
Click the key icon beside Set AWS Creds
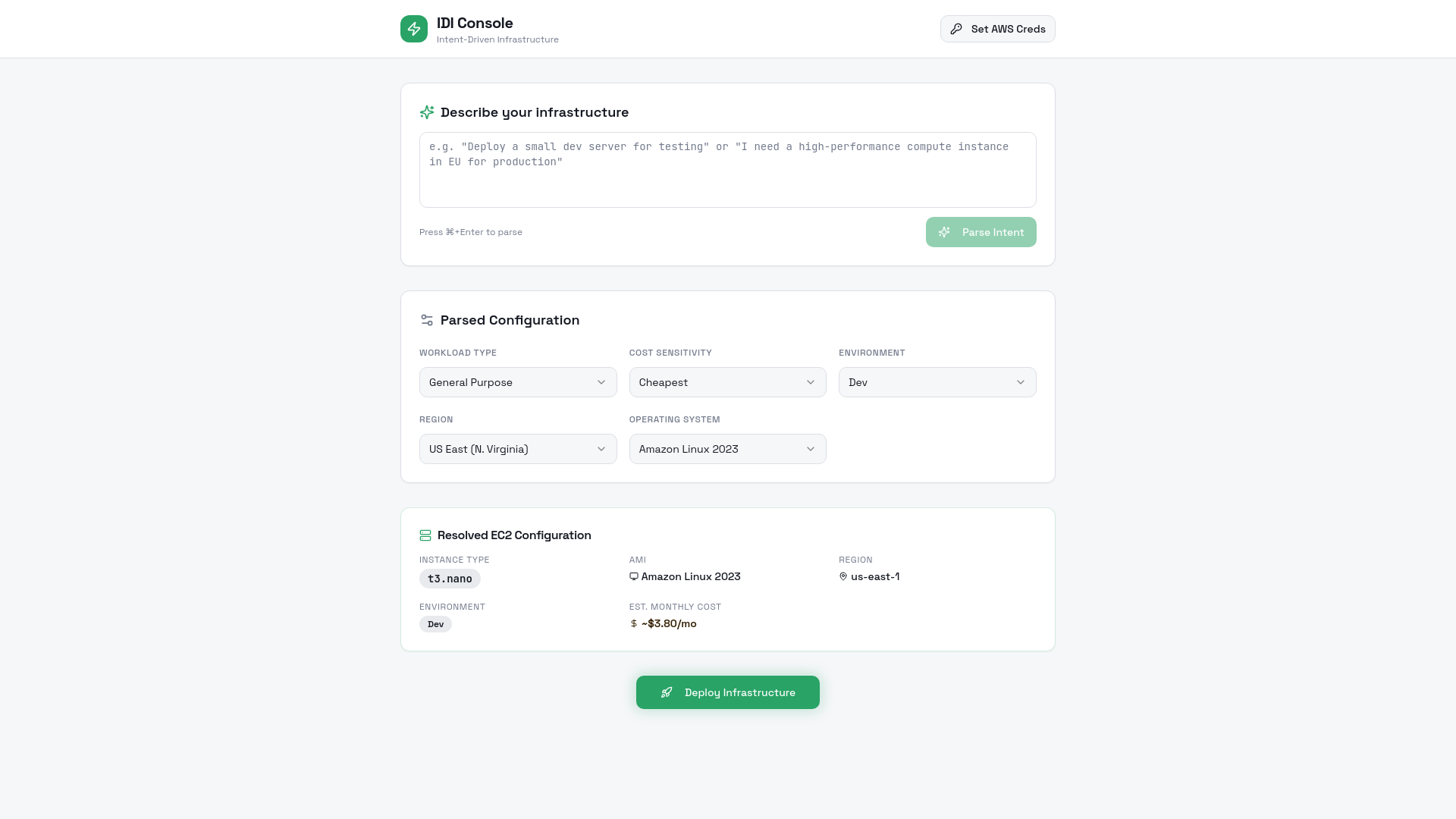(x=956, y=29)
